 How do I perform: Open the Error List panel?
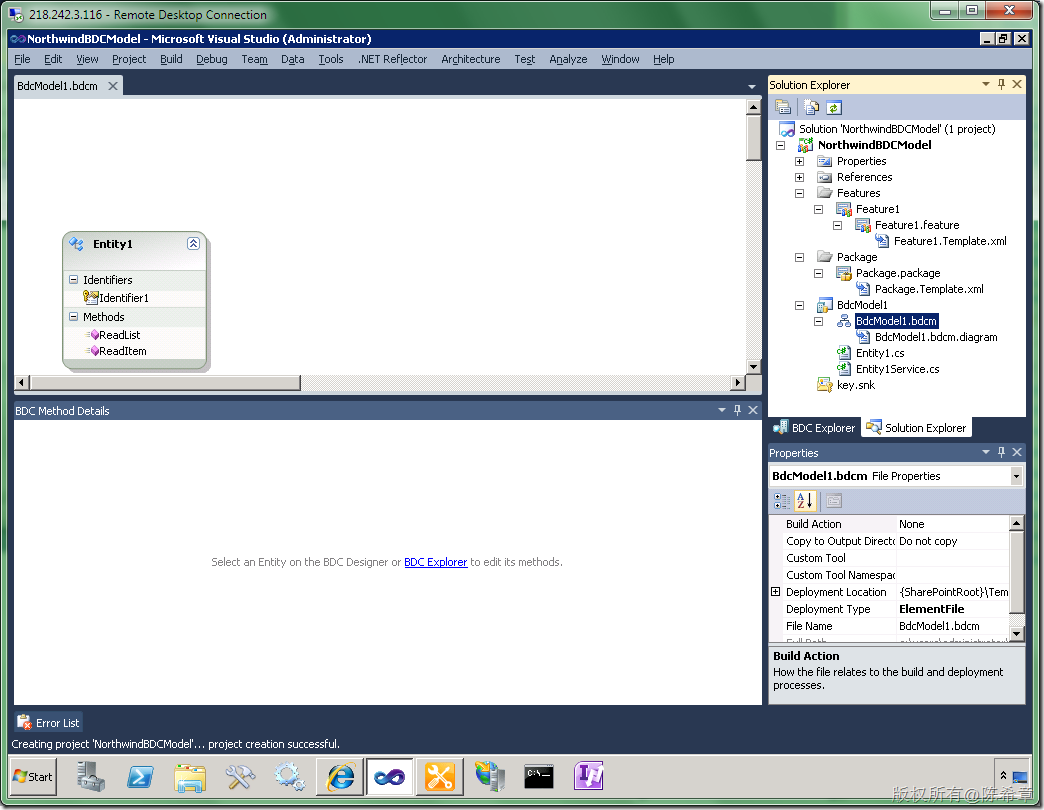coord(48,722)
